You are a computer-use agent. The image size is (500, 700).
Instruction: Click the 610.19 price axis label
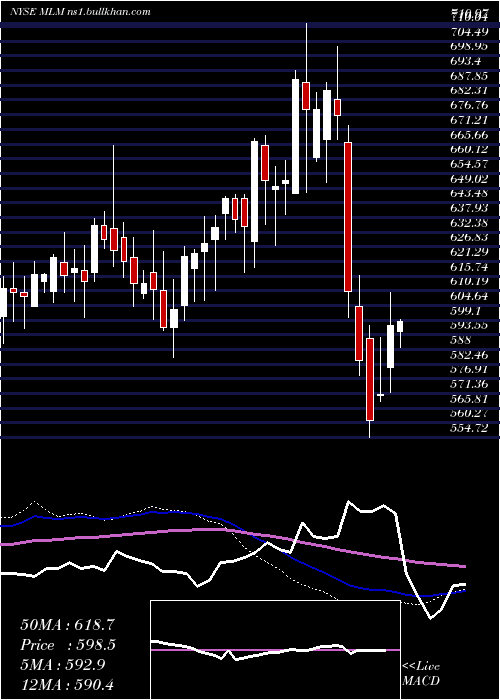(470, 282)
